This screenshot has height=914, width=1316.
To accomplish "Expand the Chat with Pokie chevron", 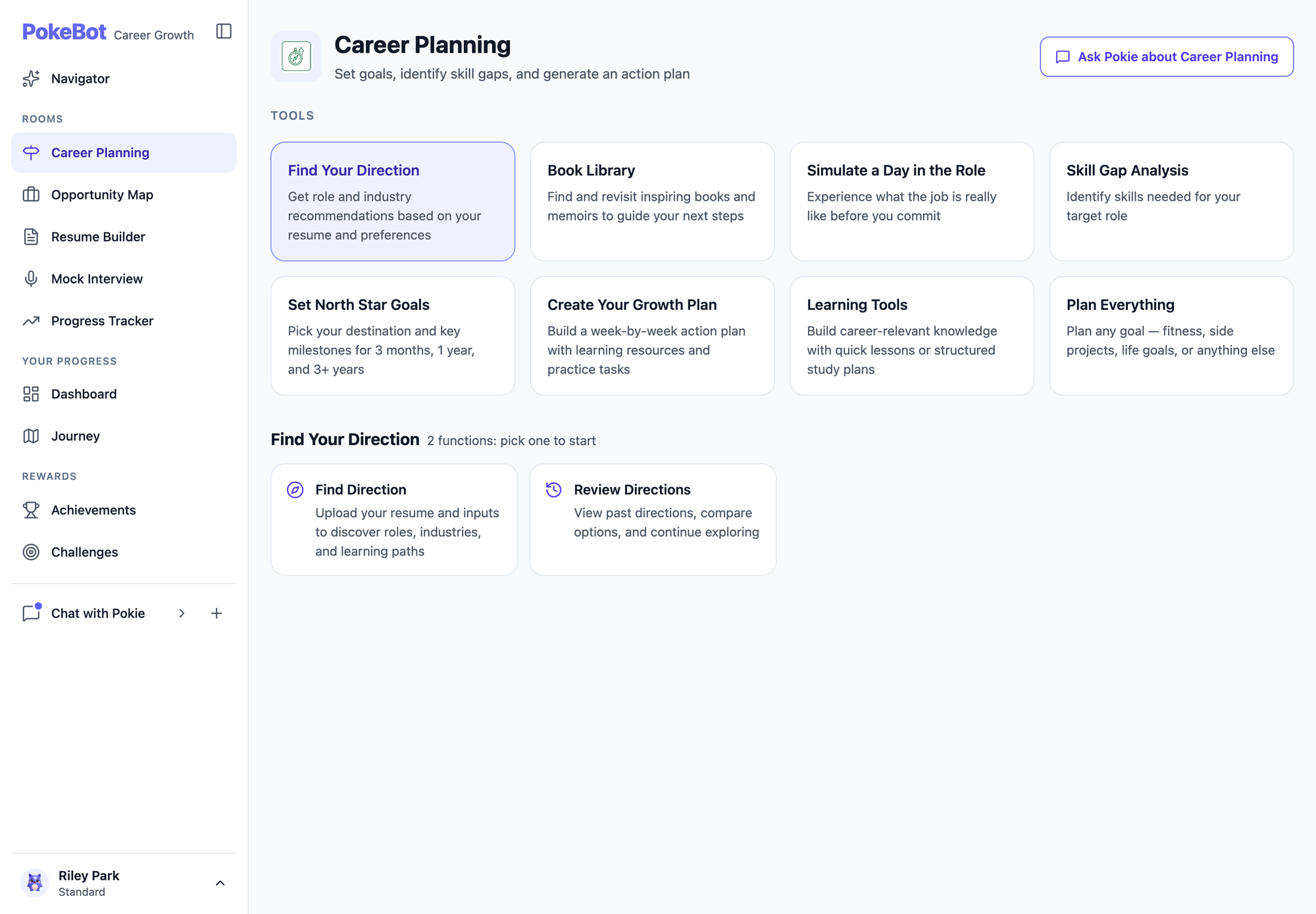I will [182, 613].
